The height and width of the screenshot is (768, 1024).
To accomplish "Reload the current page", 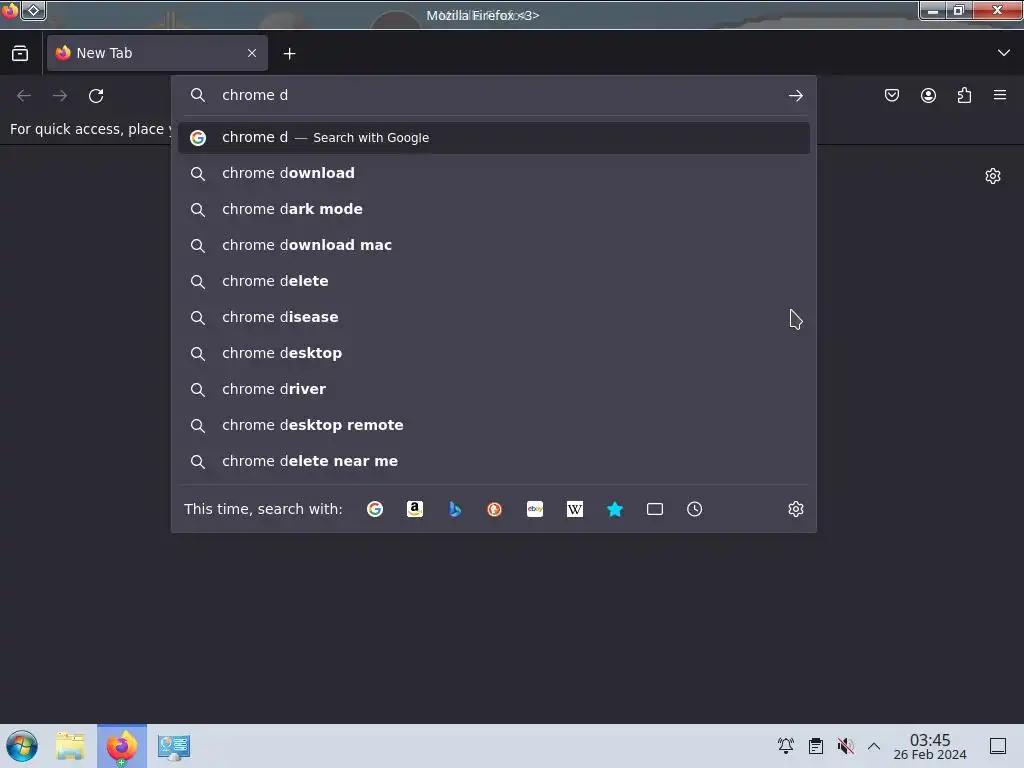I will [96, 96].
